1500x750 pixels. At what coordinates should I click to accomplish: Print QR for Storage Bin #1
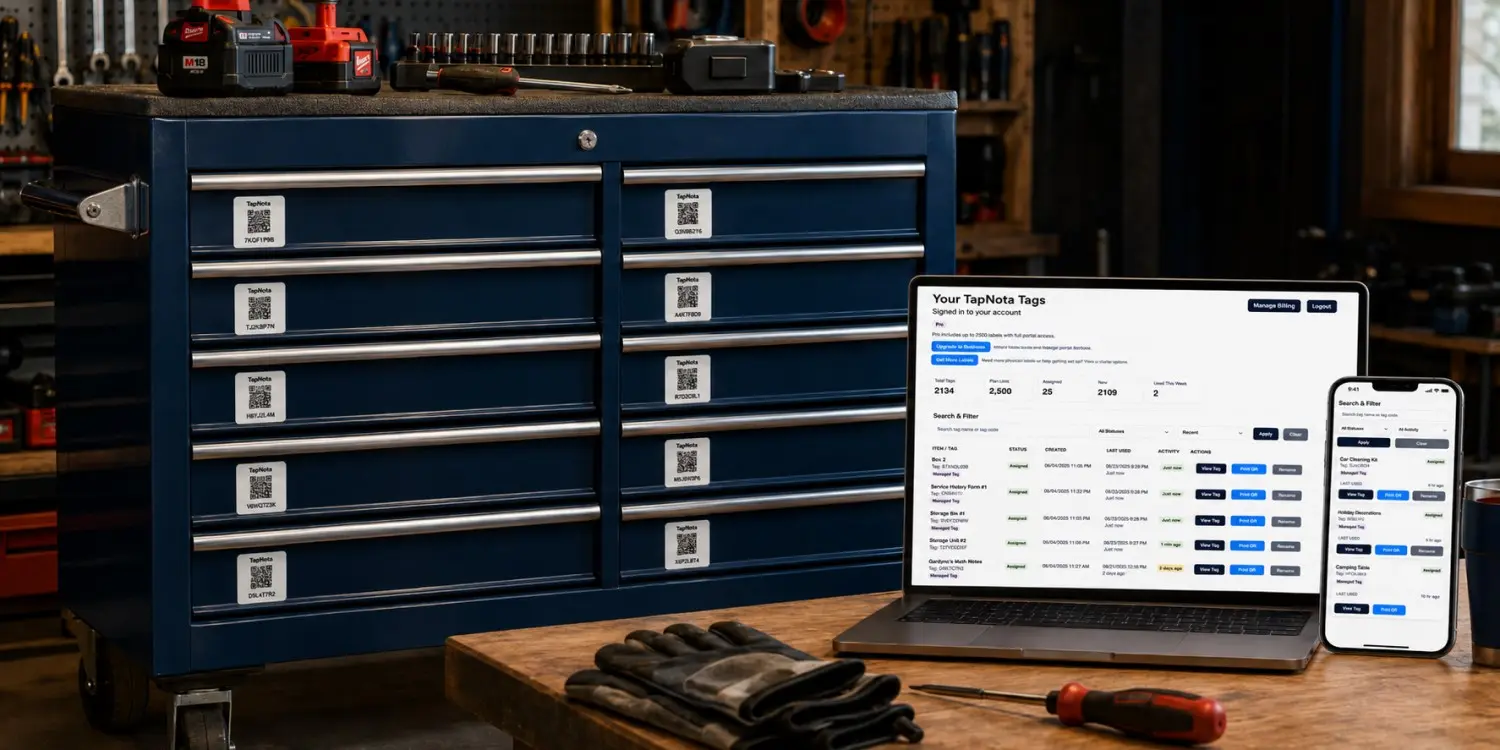[x=1247, y=522]
